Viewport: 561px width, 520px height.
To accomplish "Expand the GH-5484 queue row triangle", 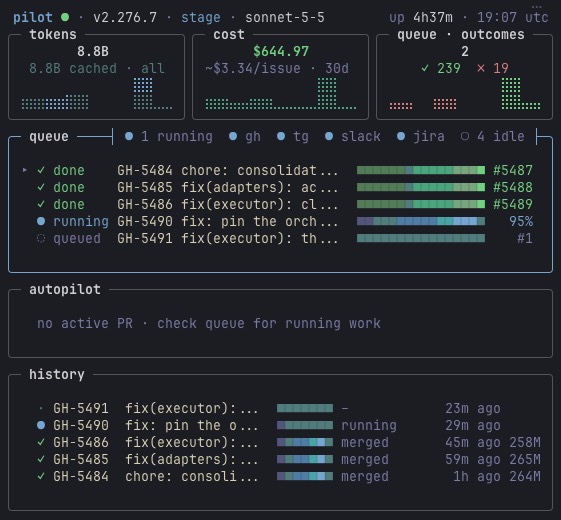I will coord(25,170).
